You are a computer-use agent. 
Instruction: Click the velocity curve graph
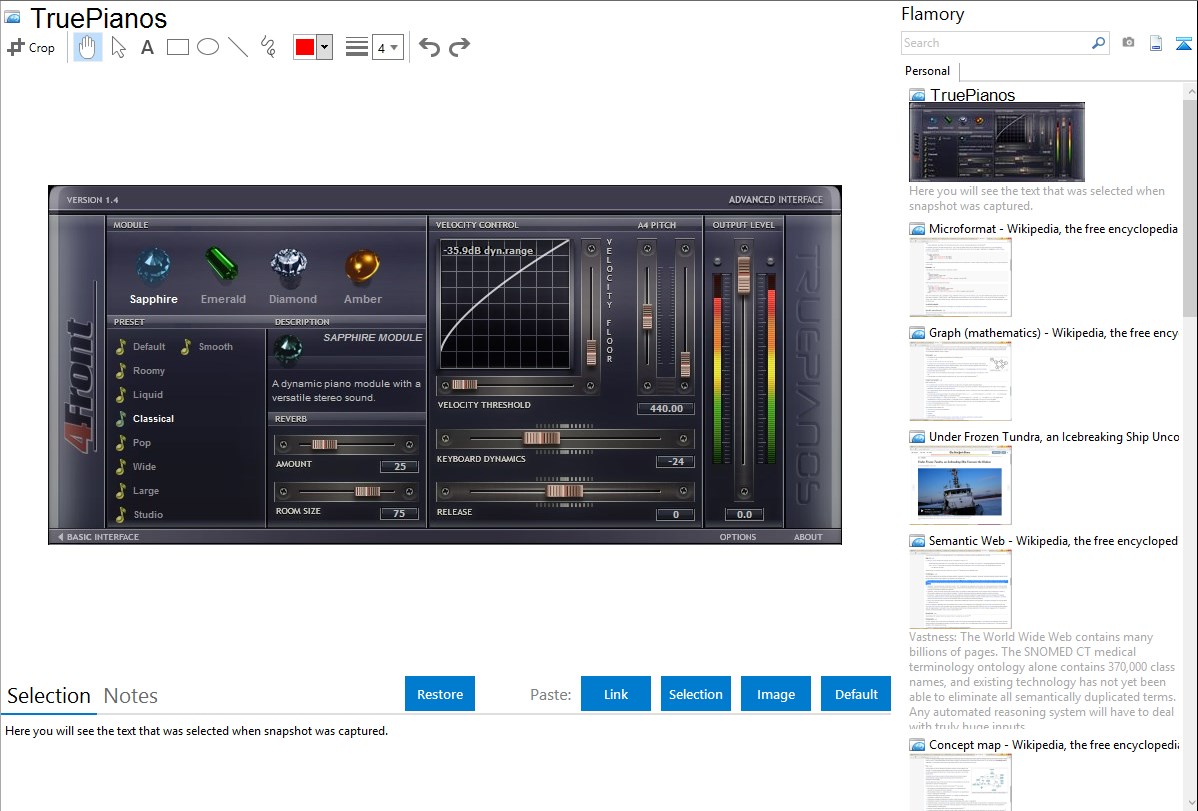[x=505, y=304]
